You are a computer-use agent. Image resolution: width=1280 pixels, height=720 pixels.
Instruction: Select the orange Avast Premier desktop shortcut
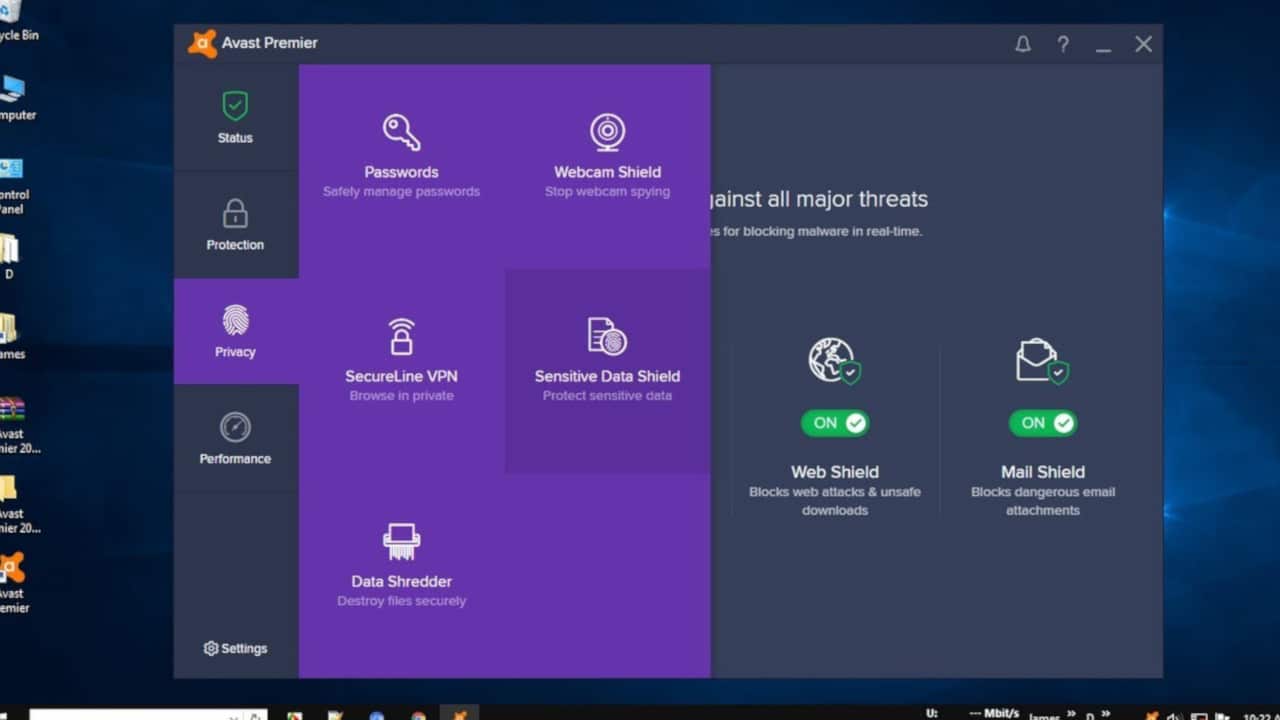point(13,582)
